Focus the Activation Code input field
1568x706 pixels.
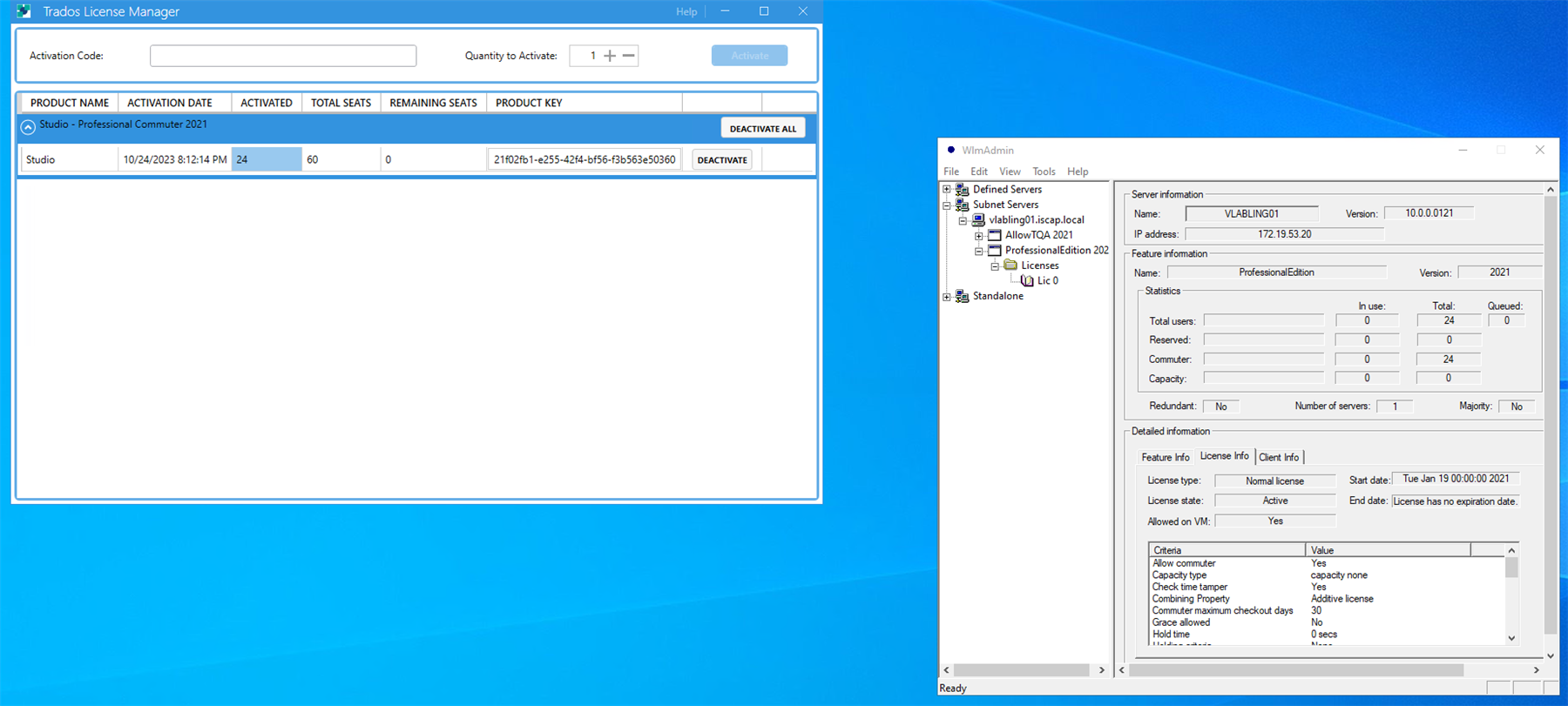[x=283, y=56]
